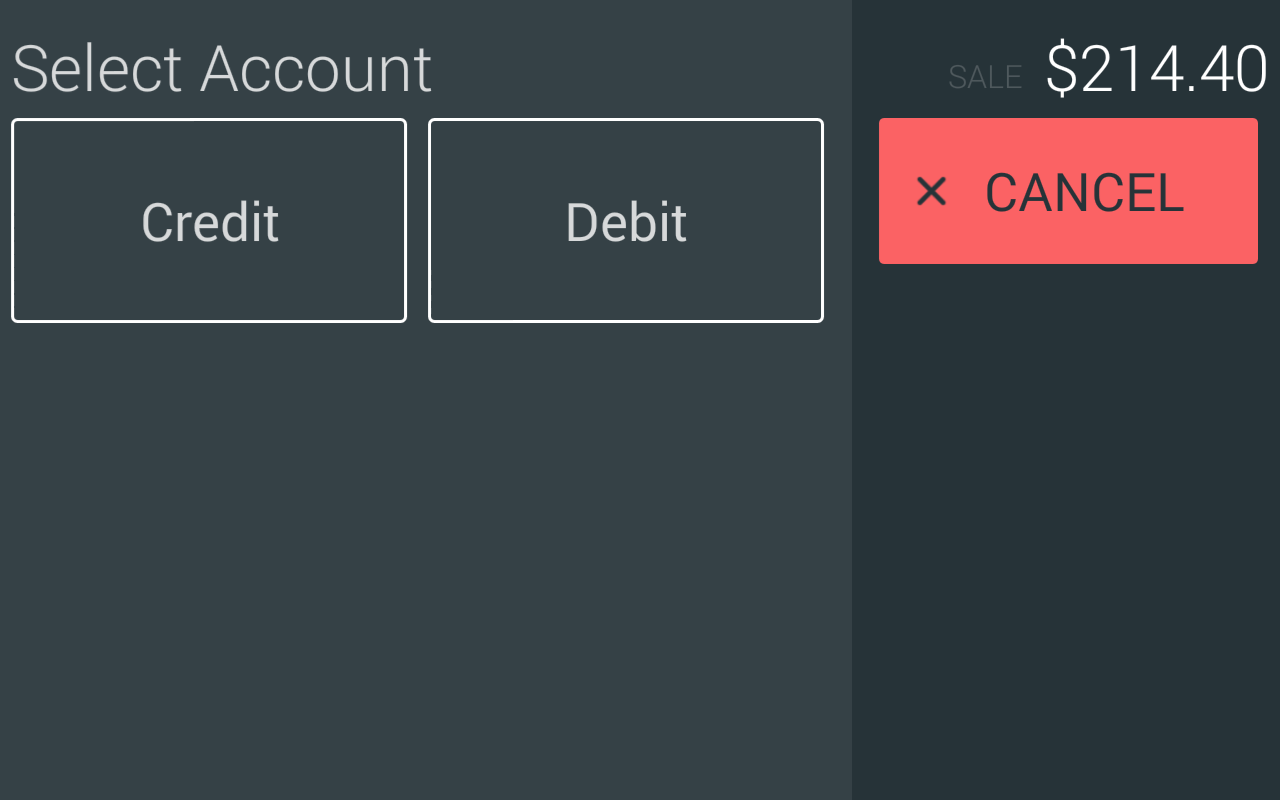
Task: Click empty area below the Credit button
Action: coord(209,500)
